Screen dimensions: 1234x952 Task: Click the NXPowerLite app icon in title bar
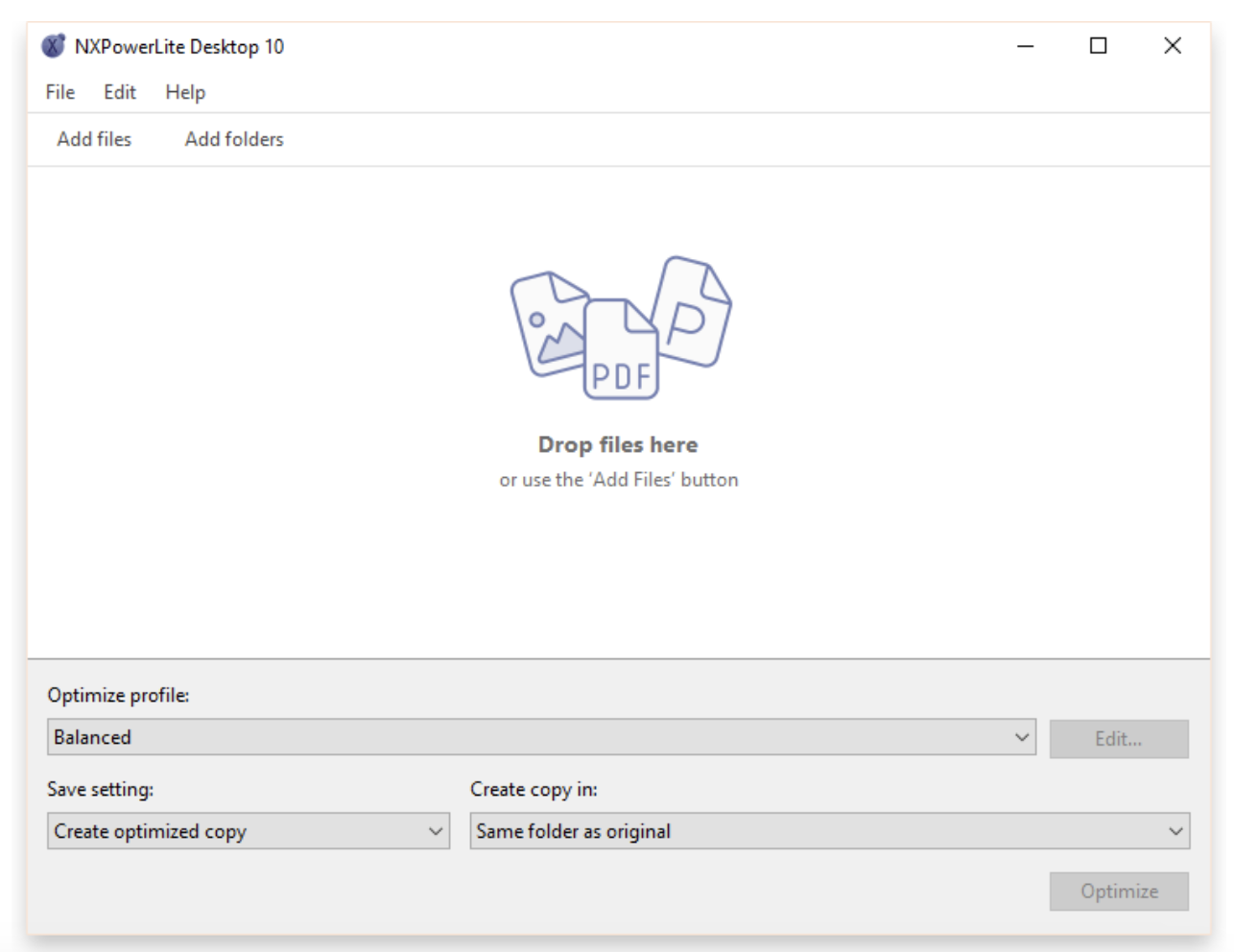coord(54,46)
